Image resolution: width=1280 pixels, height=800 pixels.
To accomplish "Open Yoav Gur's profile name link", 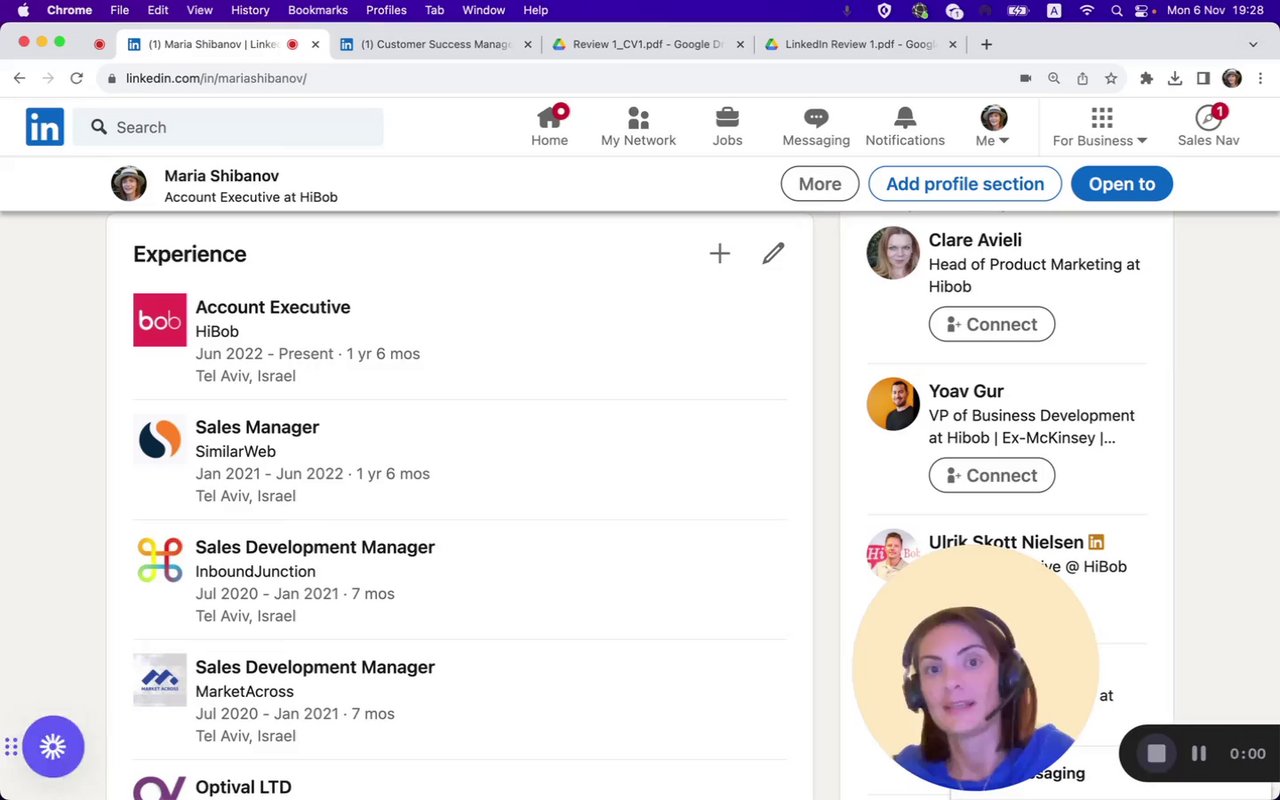I will pyautogui.click(x=966, y=391).
